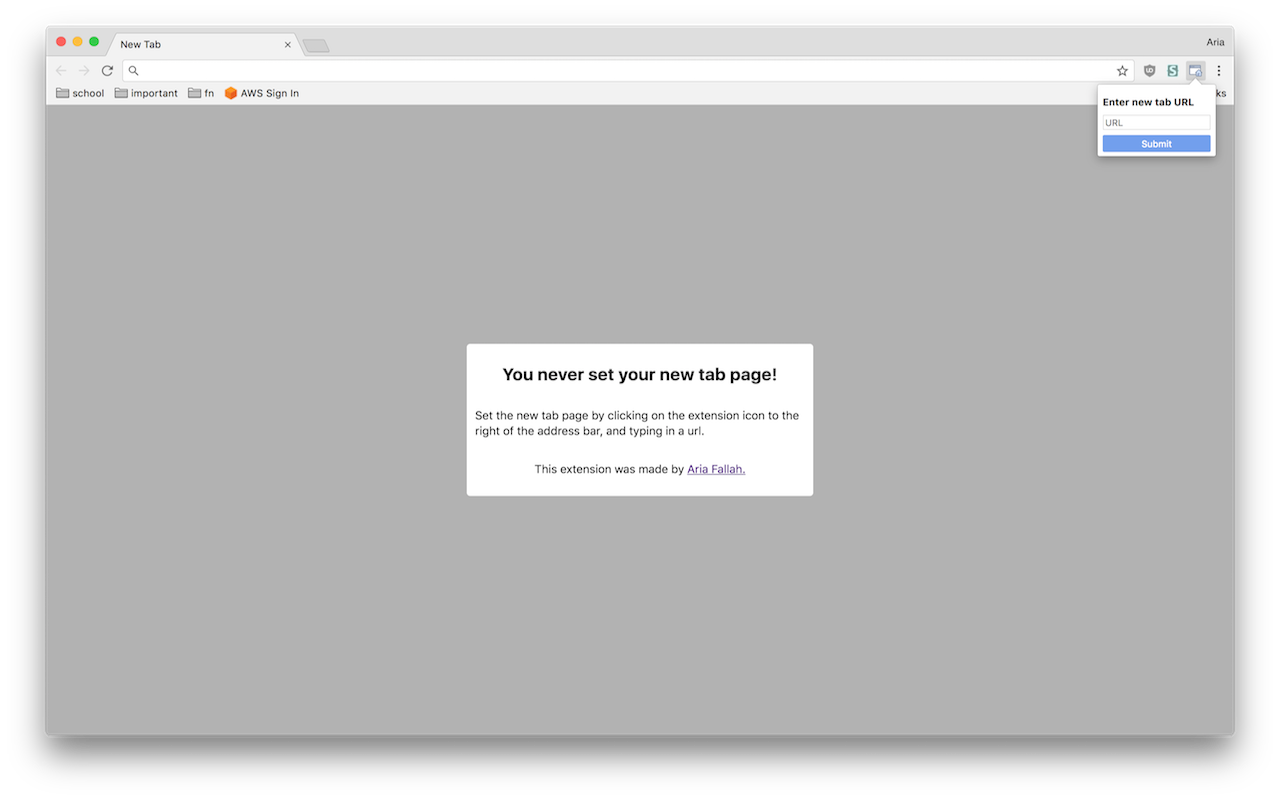Viewport: 1280px width, 800px height.
Task: Click the Aria profile name button
Action: pyautogui.click(x=1215, y=42)
